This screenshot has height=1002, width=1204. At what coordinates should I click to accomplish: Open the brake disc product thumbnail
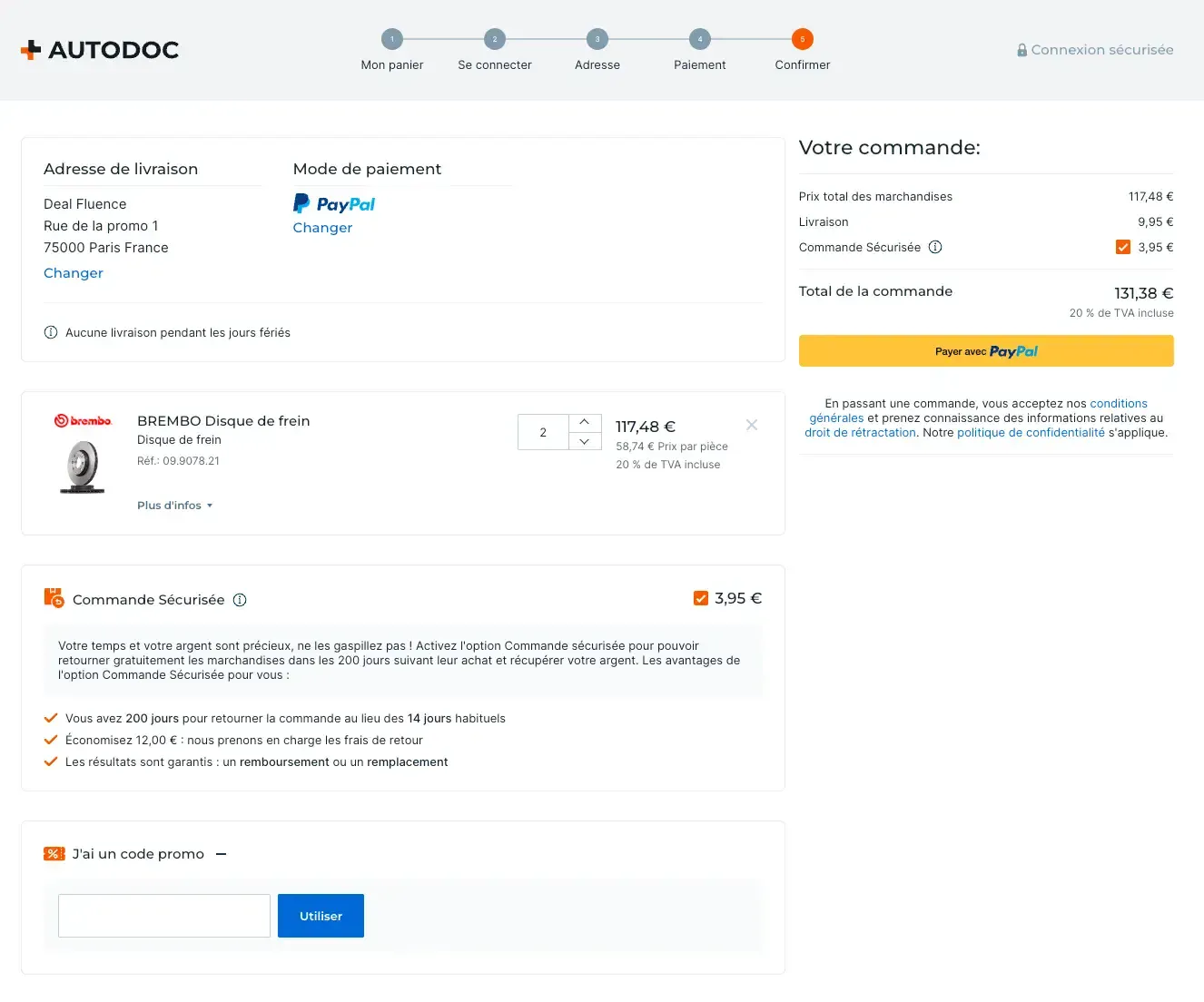pyautogui.click(x=83, y=467)
